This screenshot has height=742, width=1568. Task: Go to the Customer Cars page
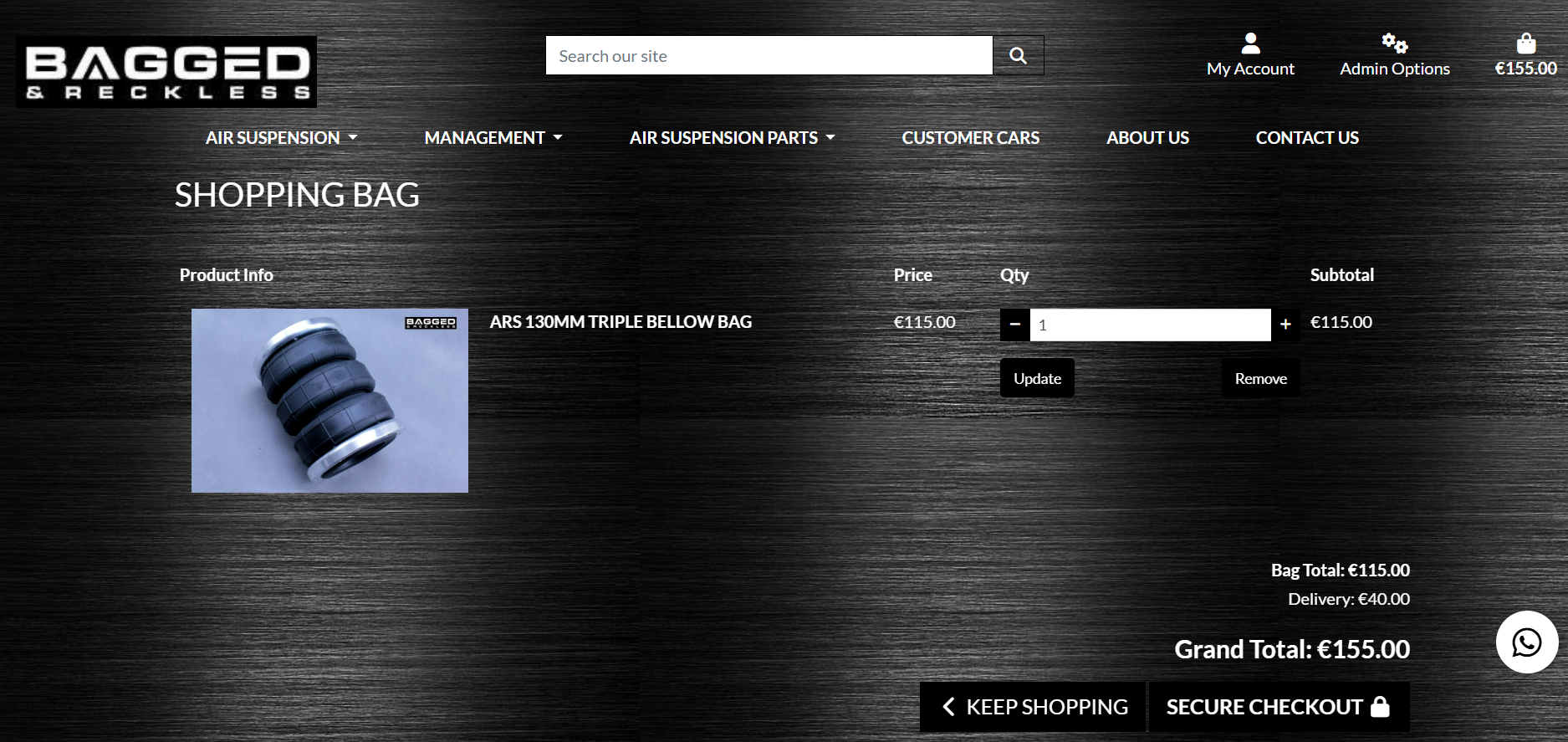click(970, 138)
